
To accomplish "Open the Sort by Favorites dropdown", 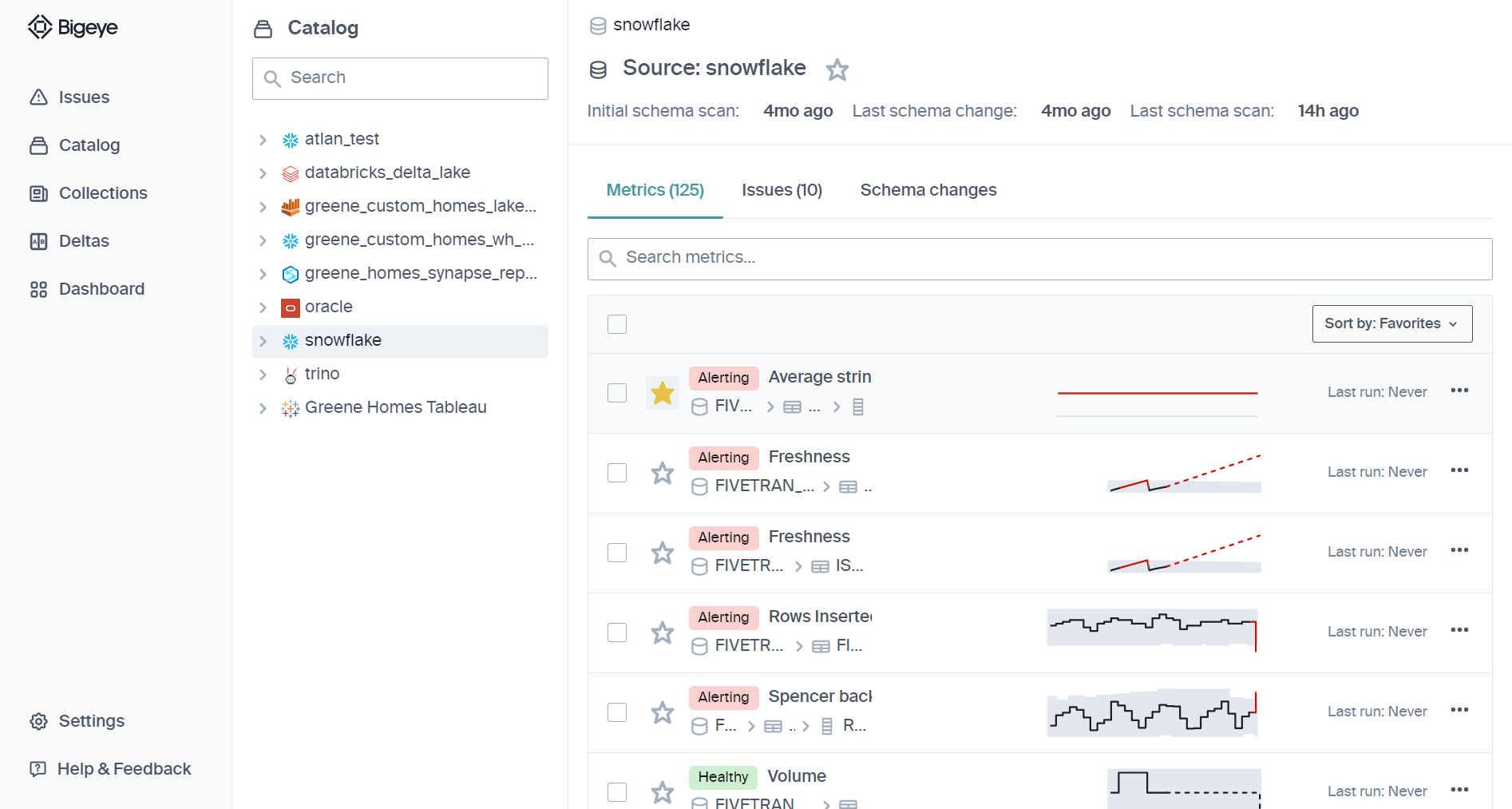I will coord(1392,323).
